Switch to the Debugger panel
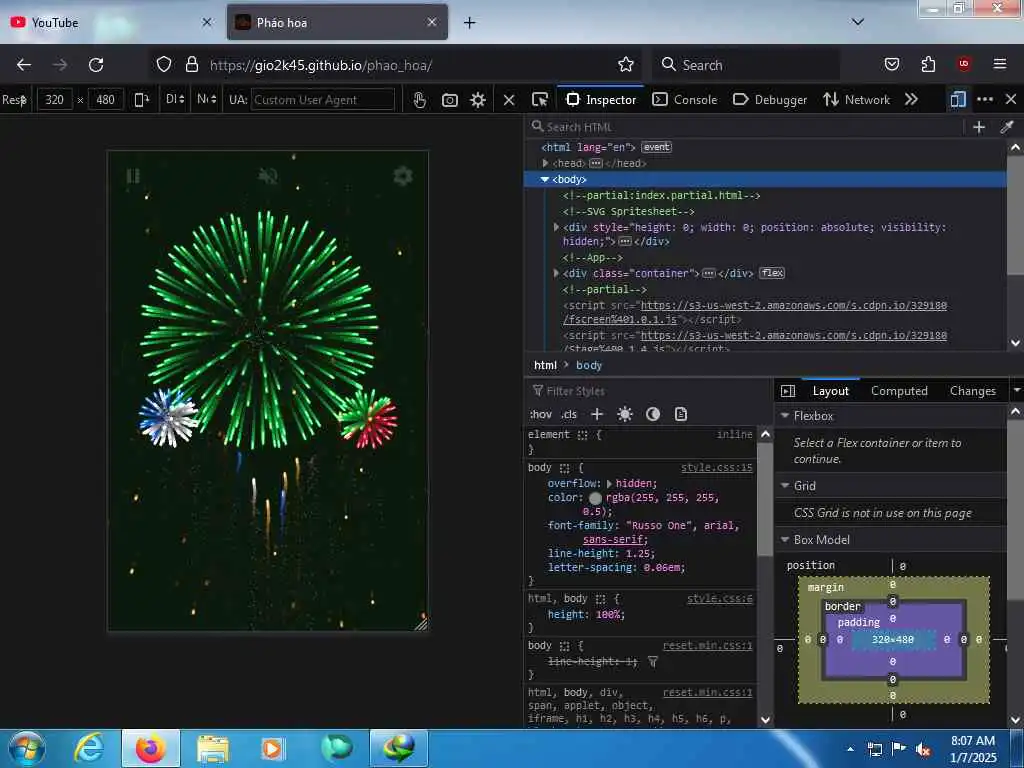The height and width of the screenshot is (768, 1024). [769, 99]
